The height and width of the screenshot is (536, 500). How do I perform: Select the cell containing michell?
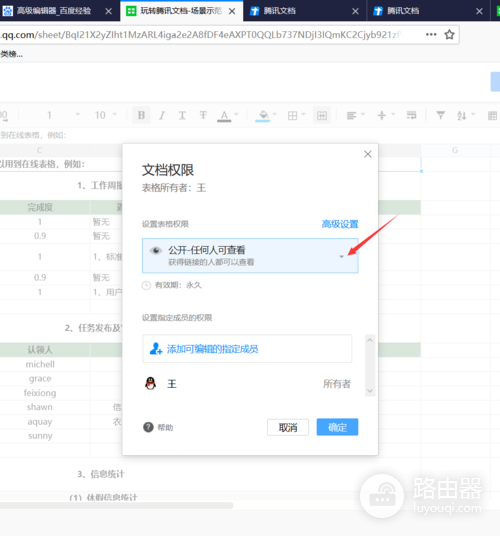40,364
